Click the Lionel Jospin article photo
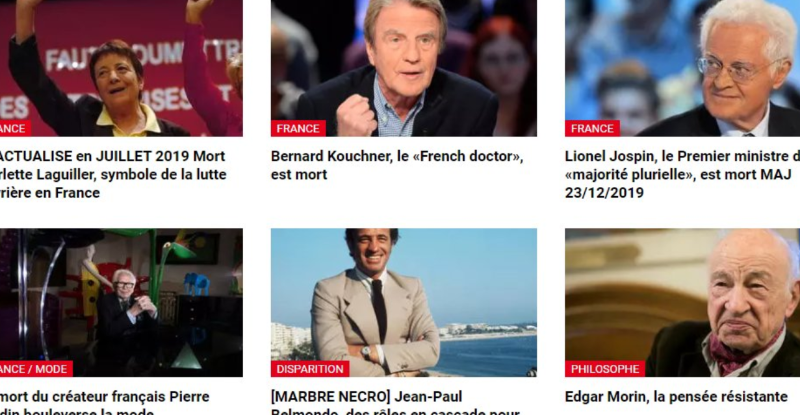The image size is (800, 415). click(682, 68)
